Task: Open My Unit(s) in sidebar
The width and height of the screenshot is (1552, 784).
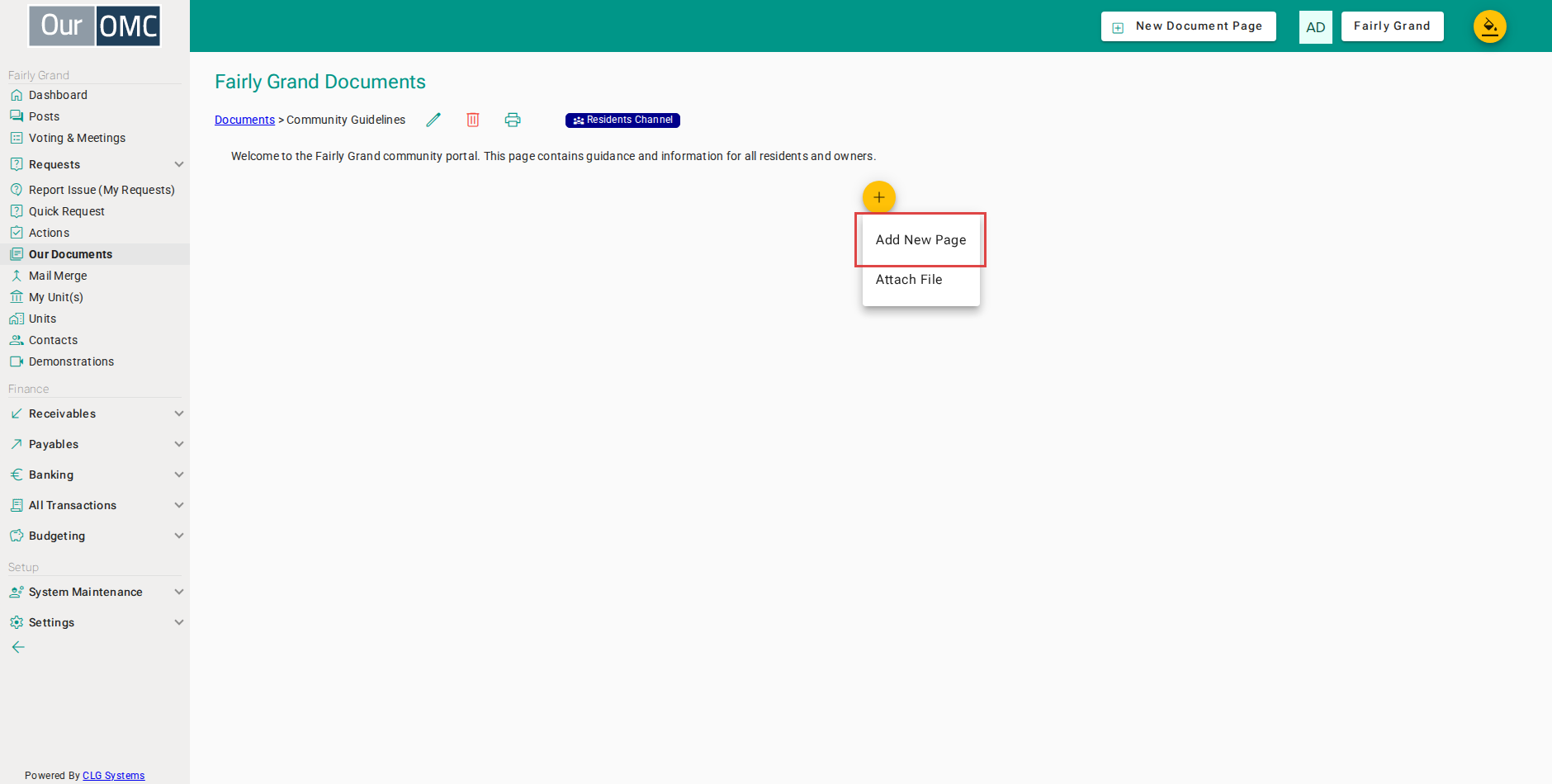Action: pyautogui.click(x=55, y=297)
